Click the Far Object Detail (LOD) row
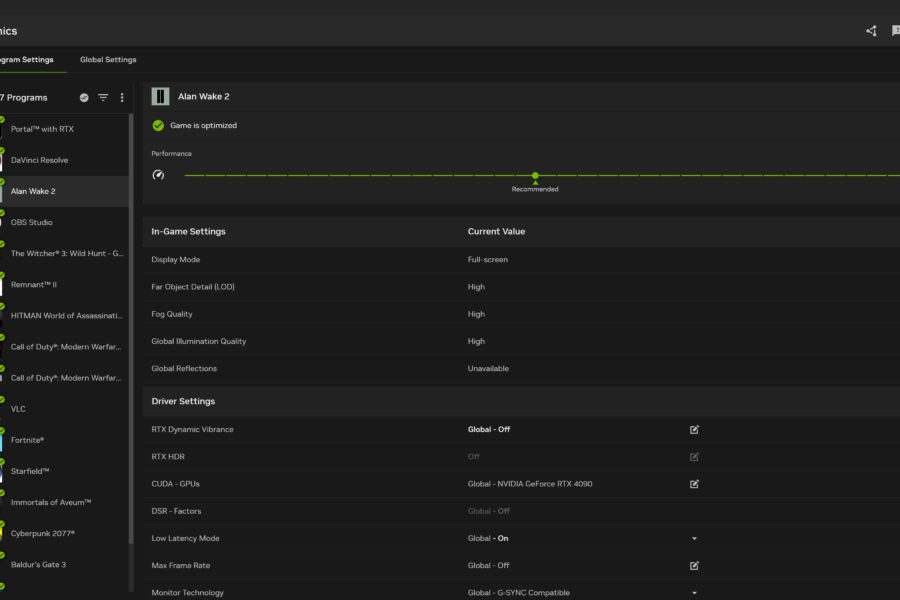 (521, 287)
